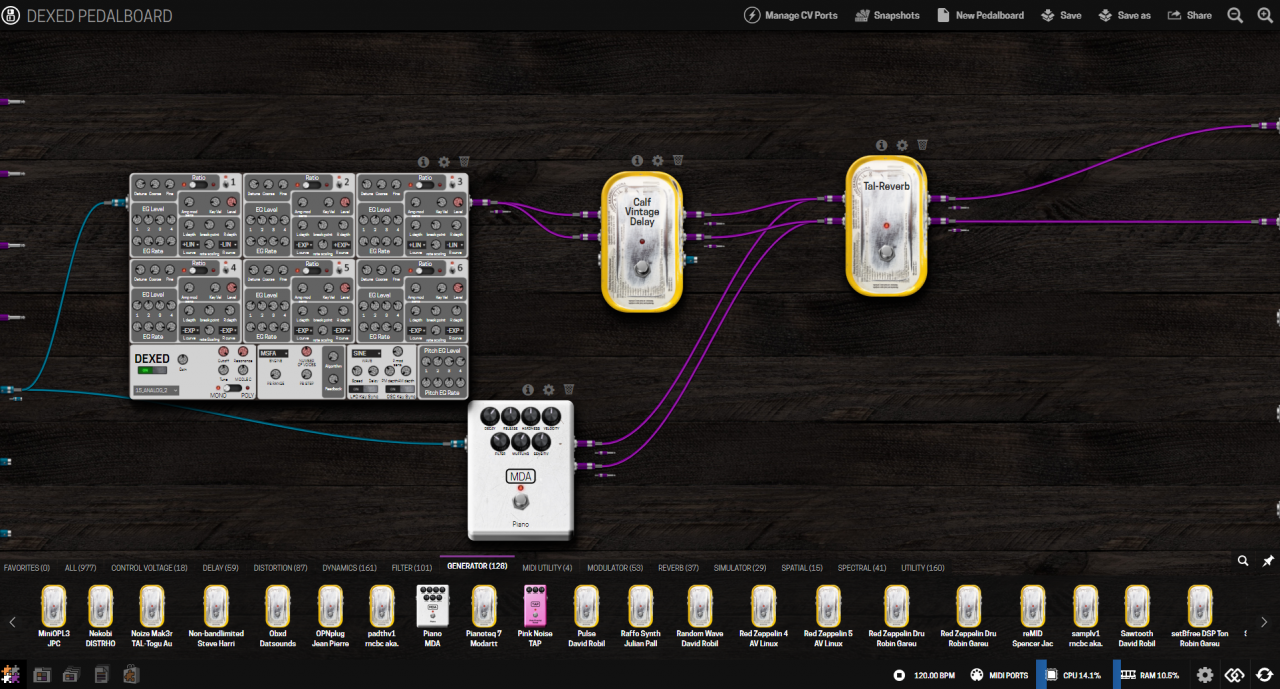Open the SINE LFO wave dropdown
1280x689 pixels.
(x=366, y=353)
